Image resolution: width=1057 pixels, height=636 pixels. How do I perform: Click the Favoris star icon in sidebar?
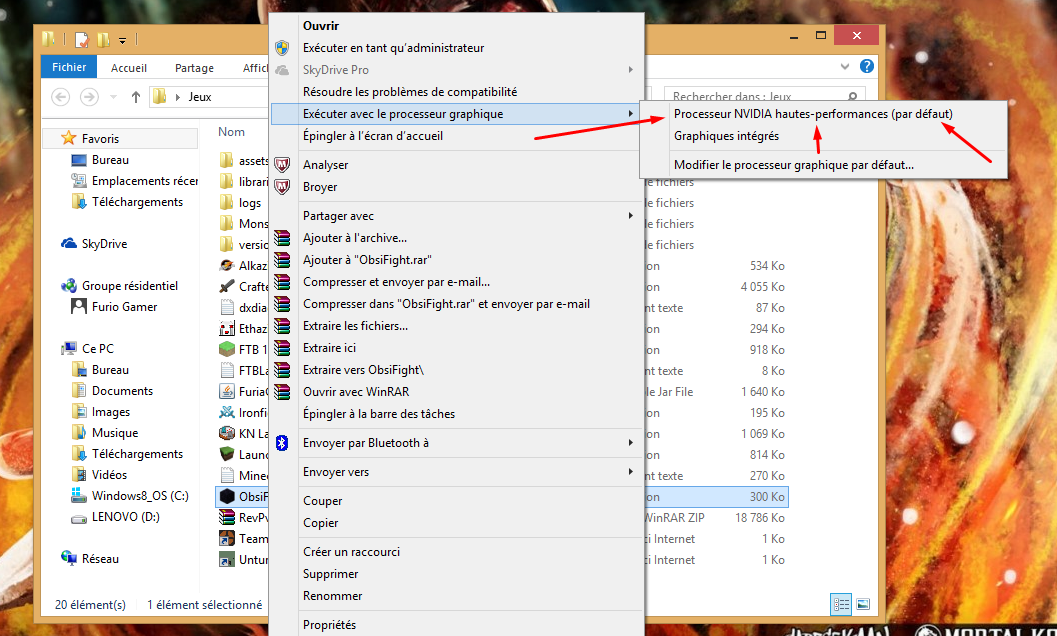tap(69, 138)
